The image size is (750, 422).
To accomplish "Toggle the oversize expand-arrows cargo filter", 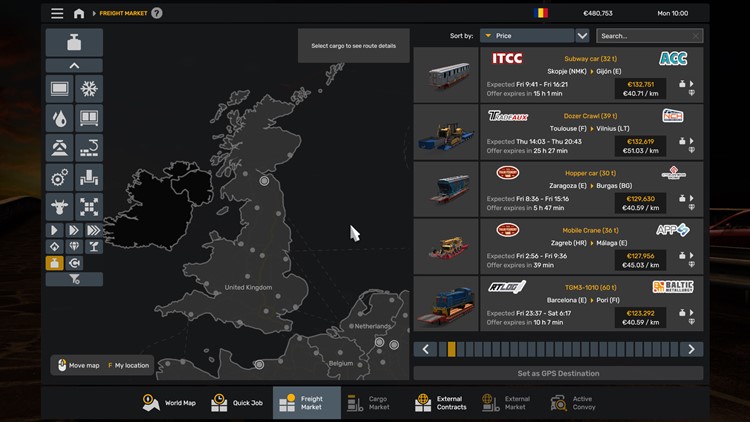I will tap(89, 207).
